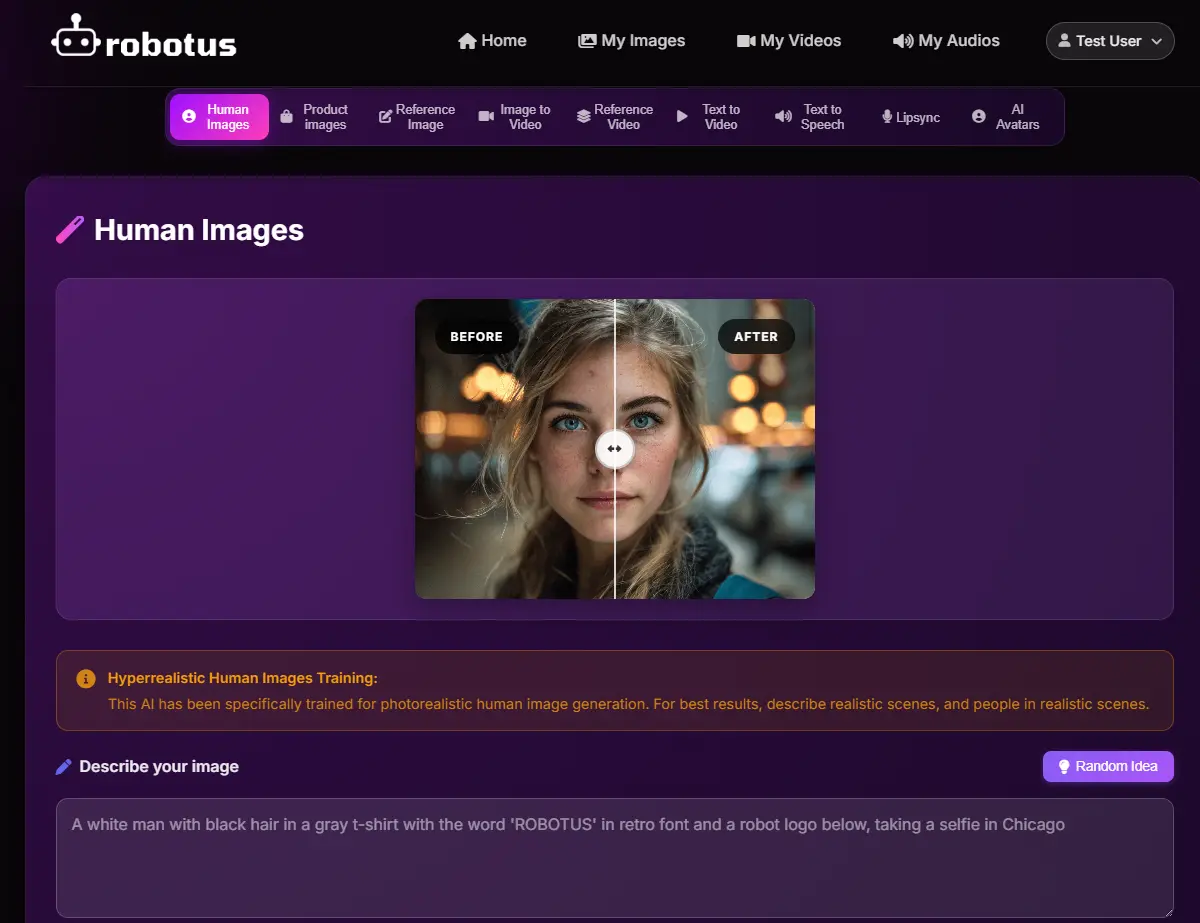This screenshot has height=923, width=1200.
Task: Select the Human Images tab
Action: [x=219, y=117]
